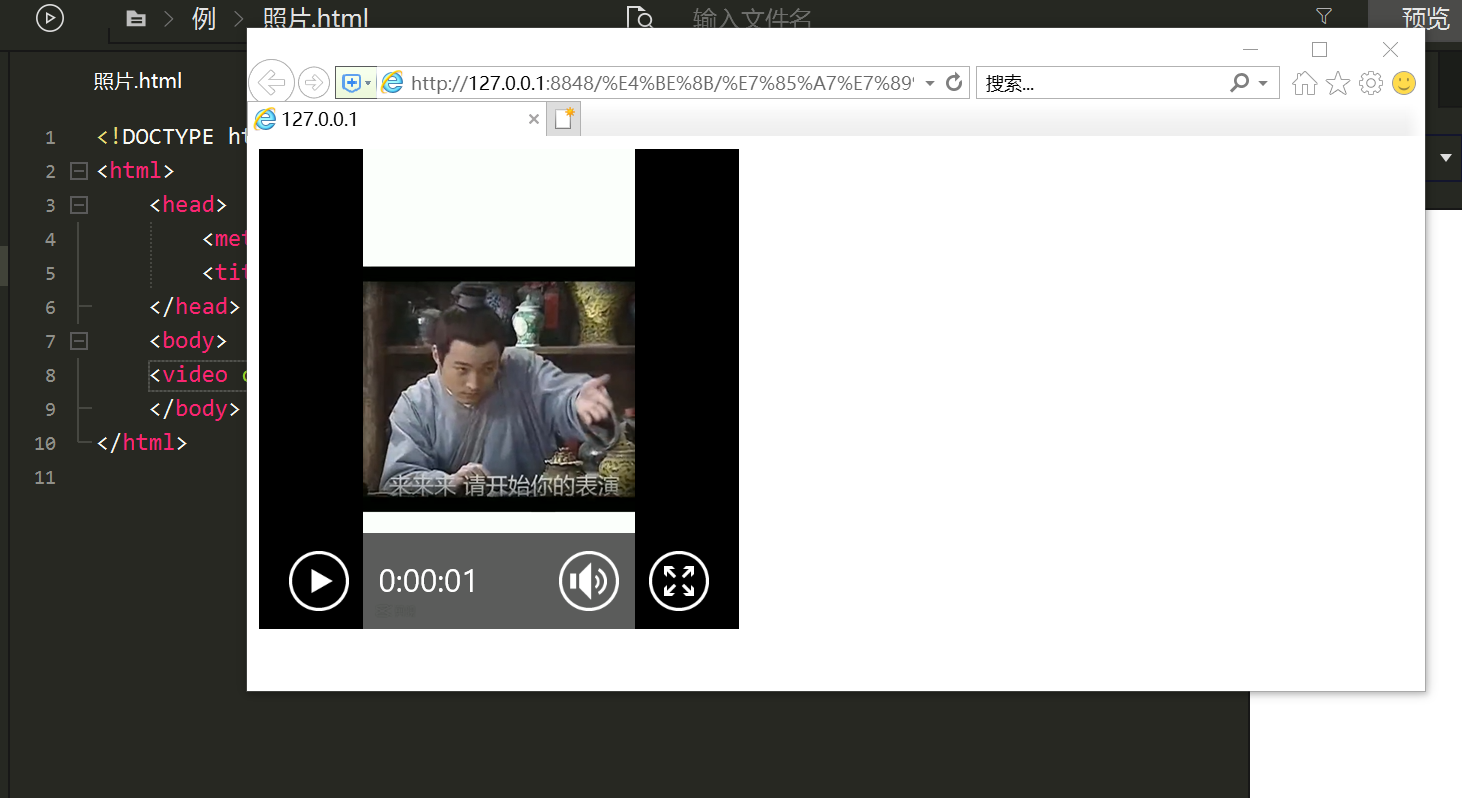Image resolution: width=1462 pixels, height=798 pixels.
Task: Open the browser home page icon
Action: click(1304, 83)
